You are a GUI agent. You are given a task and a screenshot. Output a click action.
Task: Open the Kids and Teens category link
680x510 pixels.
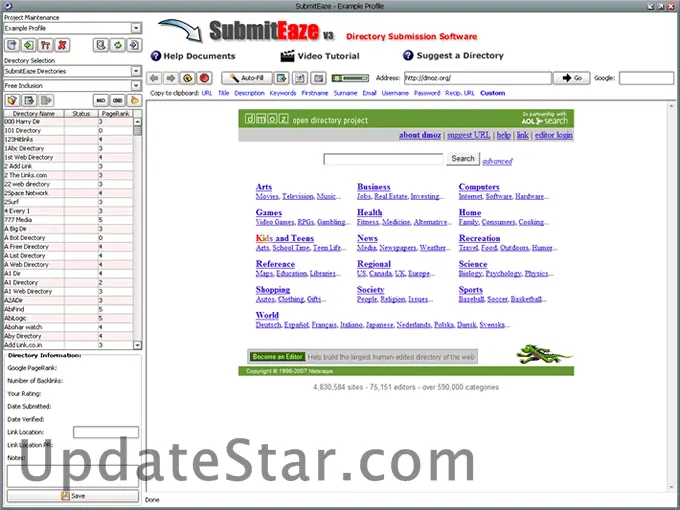[284, 238]
